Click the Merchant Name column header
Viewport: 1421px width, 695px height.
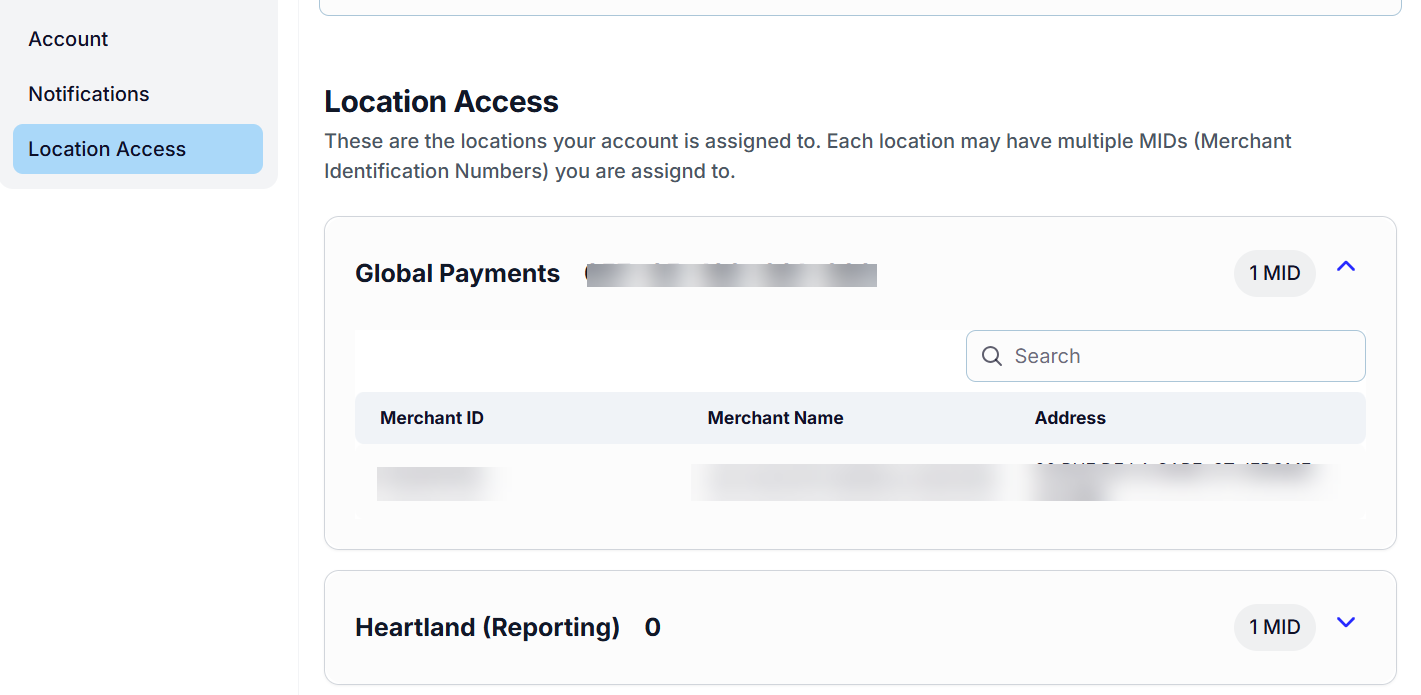pos(775,418)
